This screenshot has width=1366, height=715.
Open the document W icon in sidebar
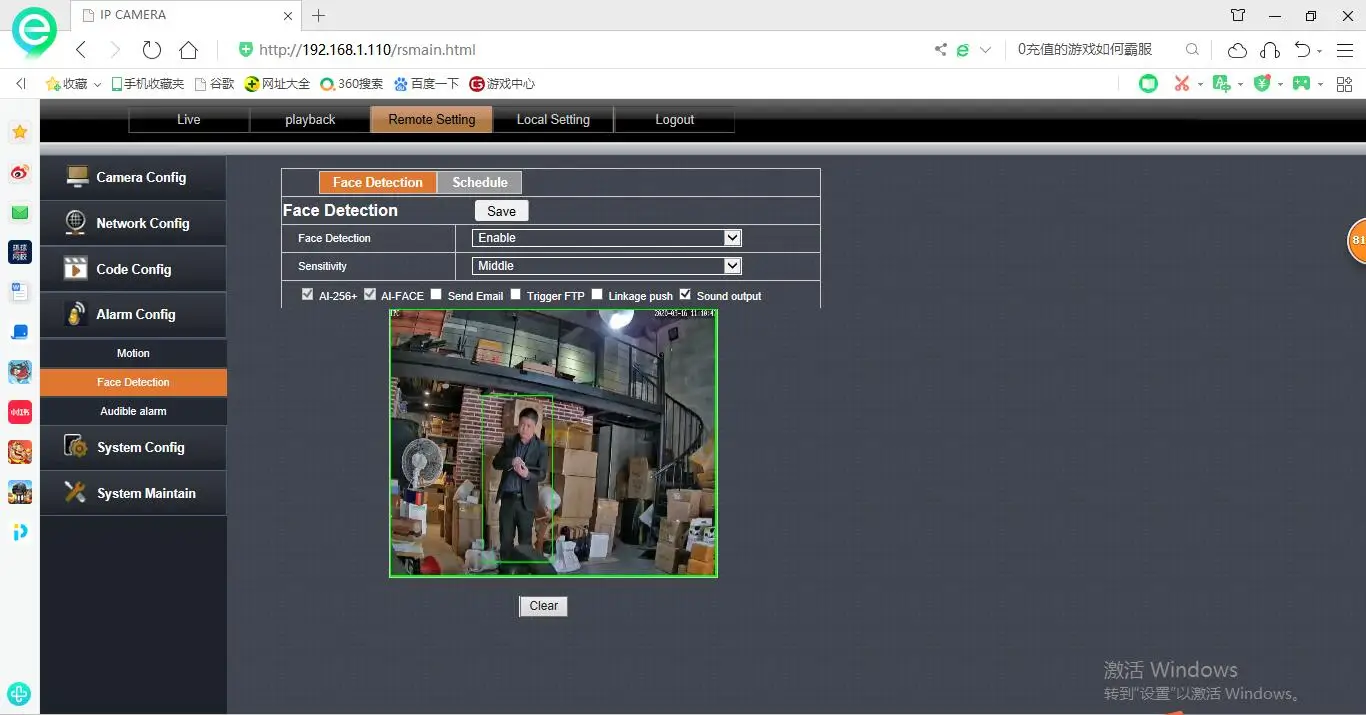pyautogui.click(x=20, y=292)
